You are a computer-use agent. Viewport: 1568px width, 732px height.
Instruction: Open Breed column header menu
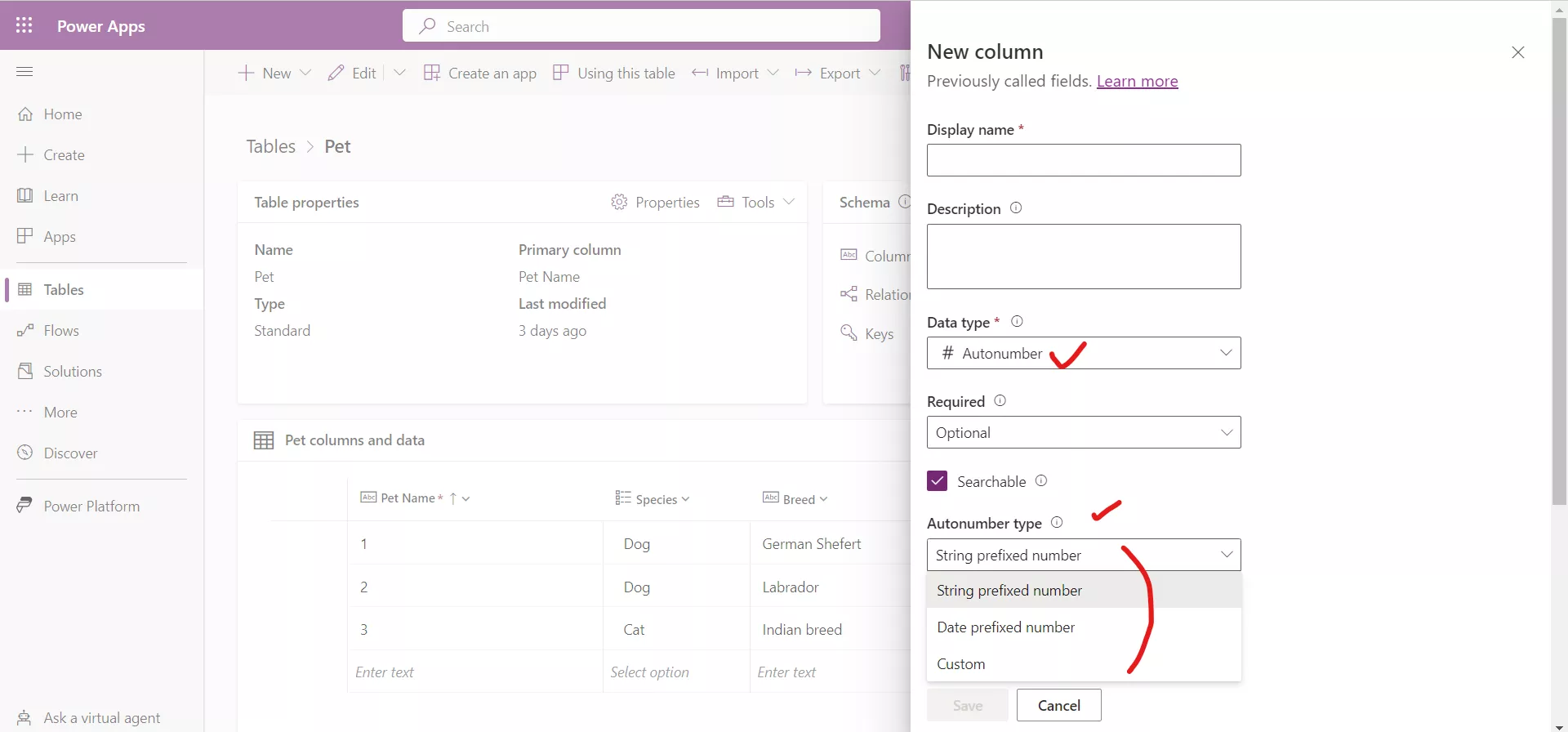pyautogui.click(x=795, y=499)
